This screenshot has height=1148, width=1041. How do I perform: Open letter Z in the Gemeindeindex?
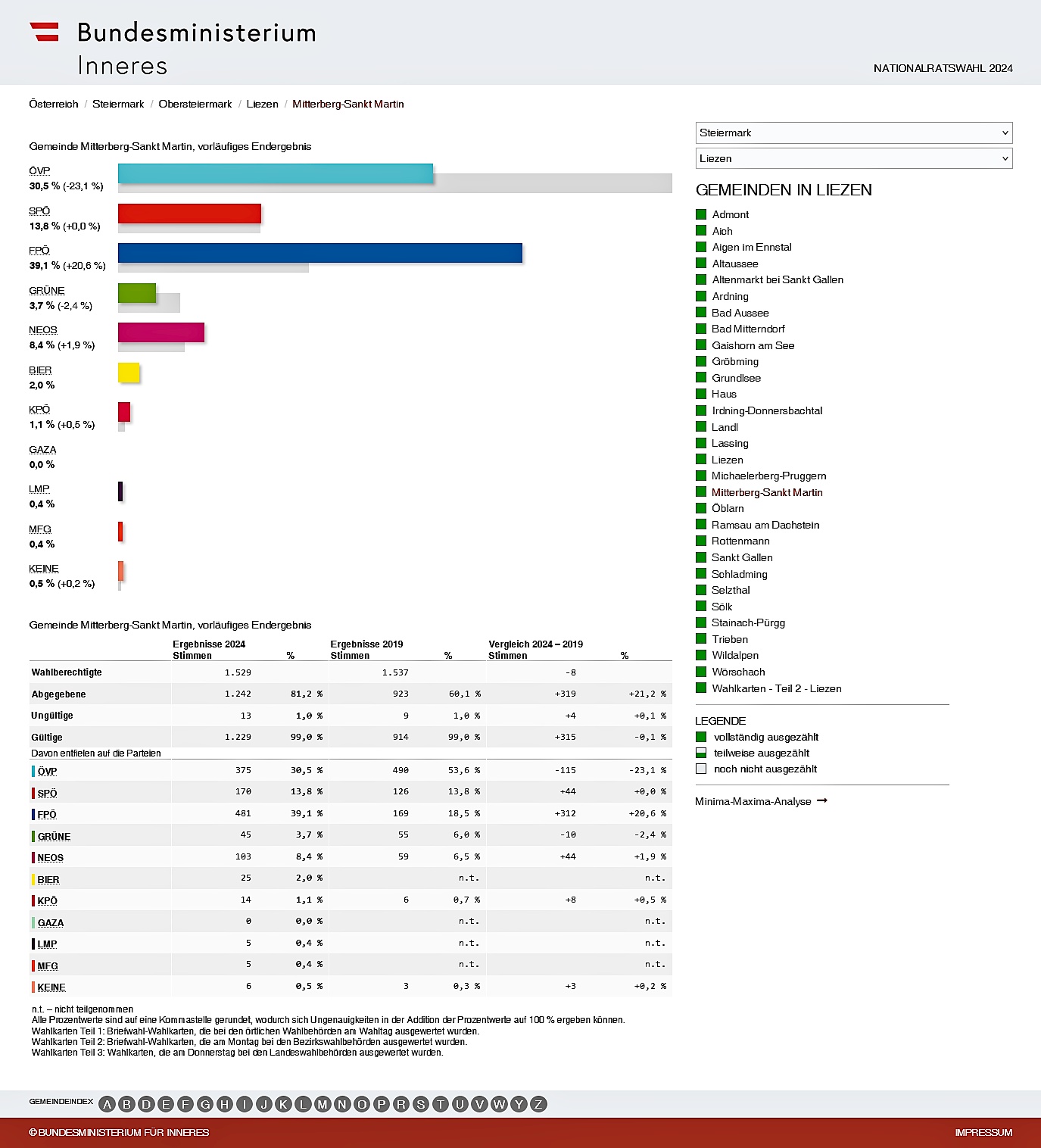(538, 1104)
